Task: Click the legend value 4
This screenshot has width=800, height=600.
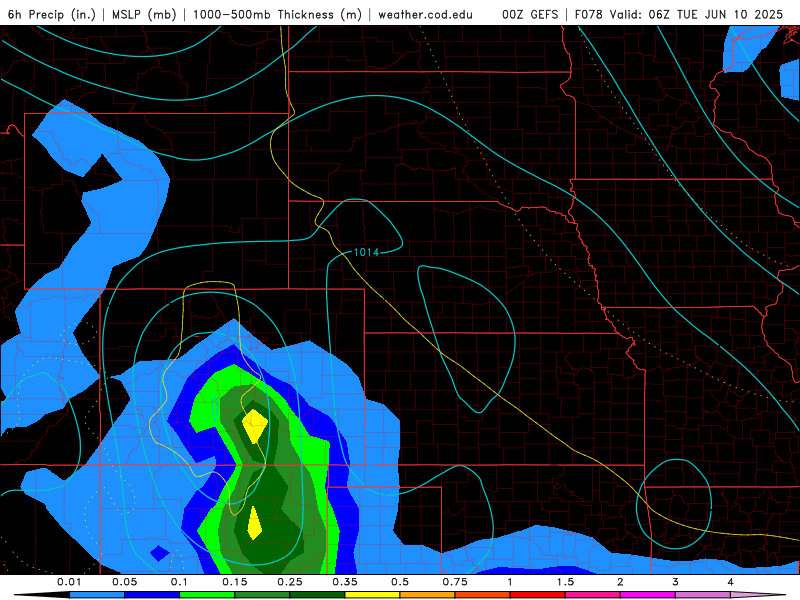Action: [731, 582]
